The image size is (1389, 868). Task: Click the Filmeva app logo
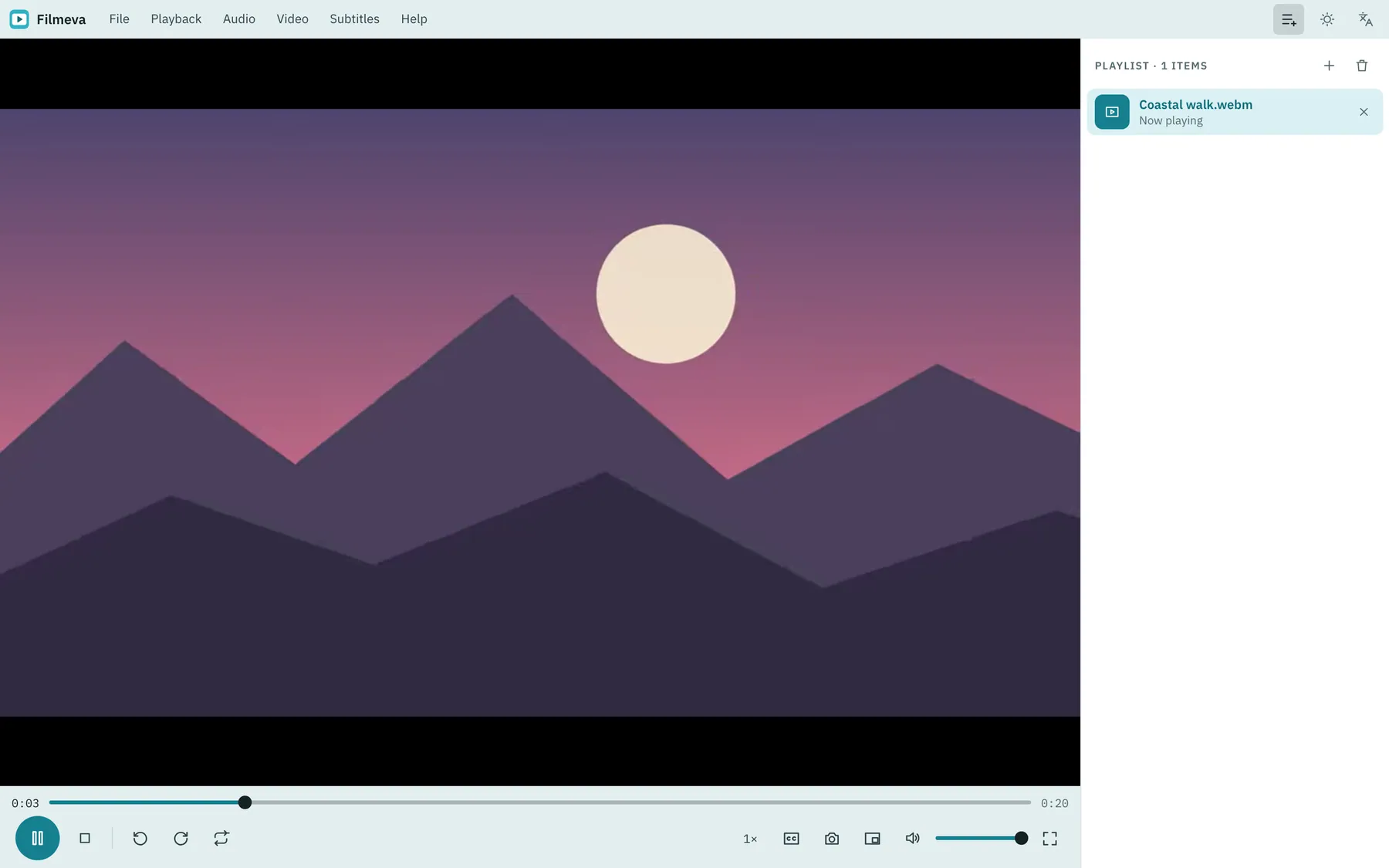pyautogui.click(x=19, y=19)
